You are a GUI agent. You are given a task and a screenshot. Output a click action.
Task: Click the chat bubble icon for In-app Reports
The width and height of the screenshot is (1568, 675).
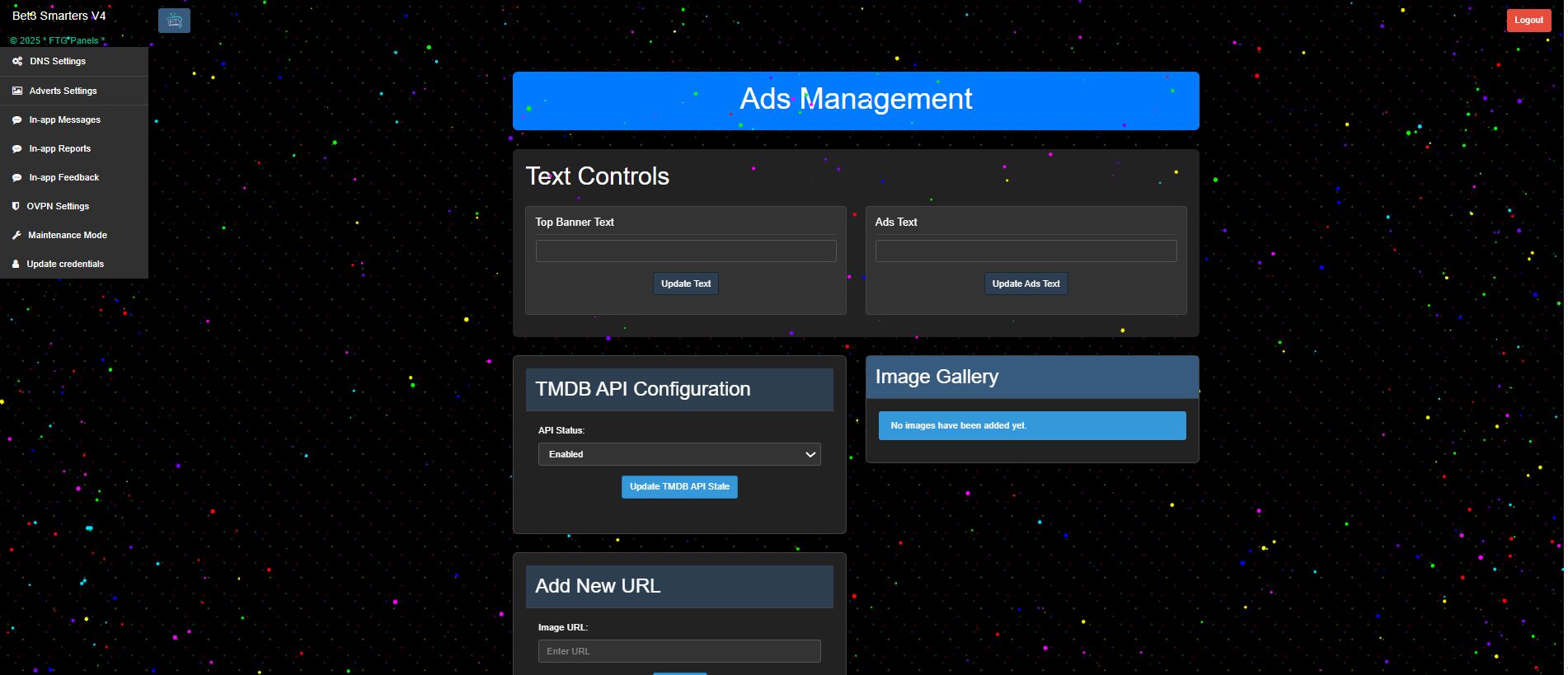17,149
